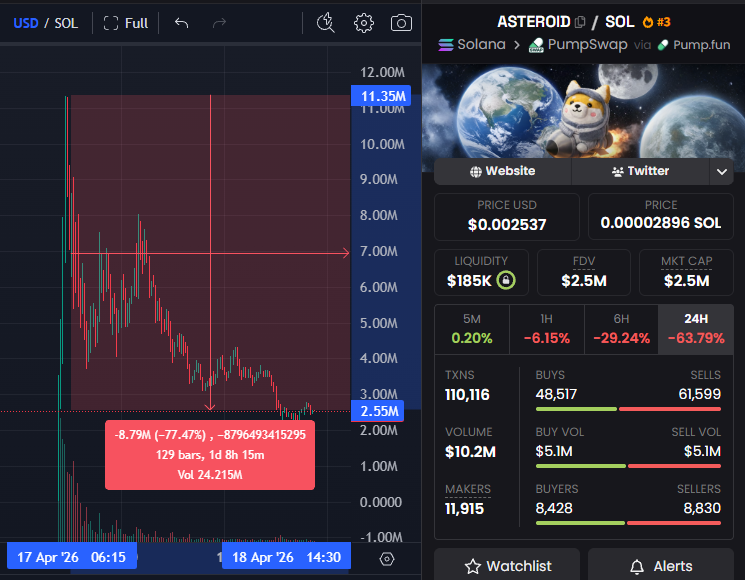Select the 24H timeframe tab
Screen dimensions: 745x580
click(696, 330)
